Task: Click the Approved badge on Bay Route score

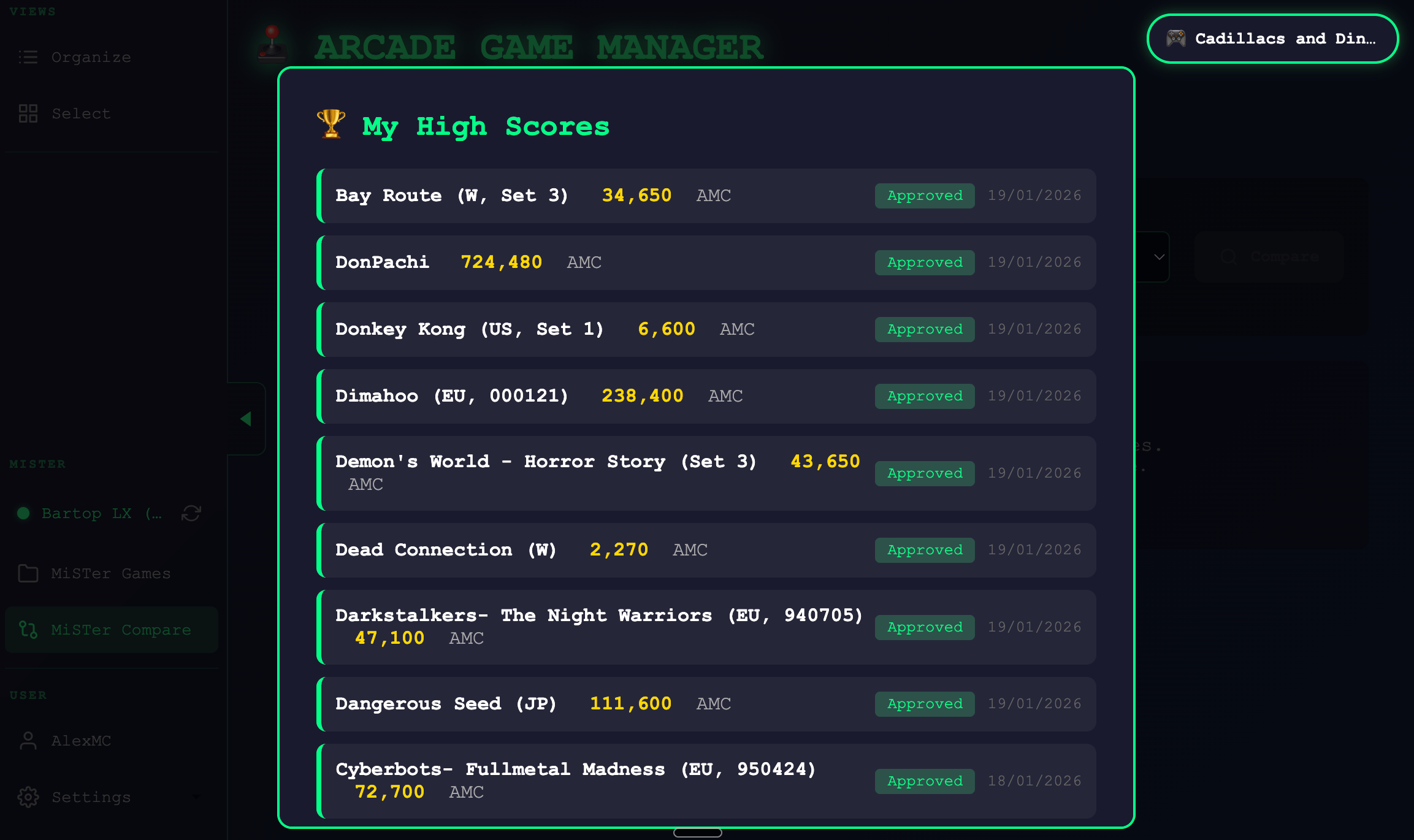Action: [x=924, y=196]
